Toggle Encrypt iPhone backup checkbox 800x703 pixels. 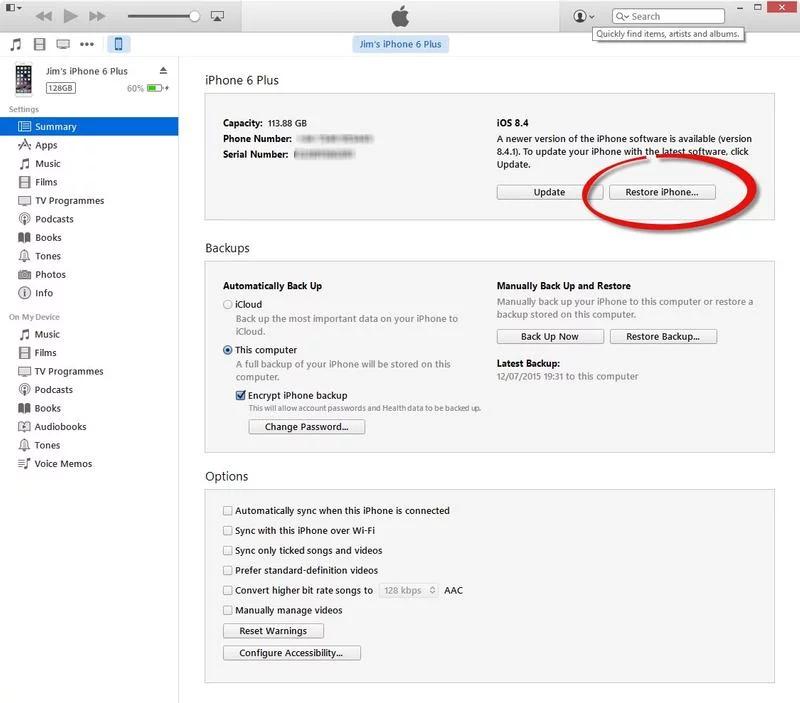tap(241, 395)
